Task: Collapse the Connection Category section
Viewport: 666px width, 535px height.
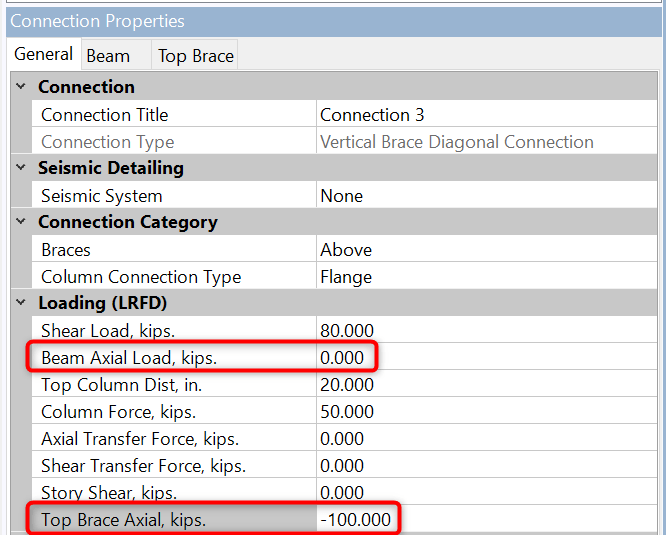Action: click(x=21, y=222)
